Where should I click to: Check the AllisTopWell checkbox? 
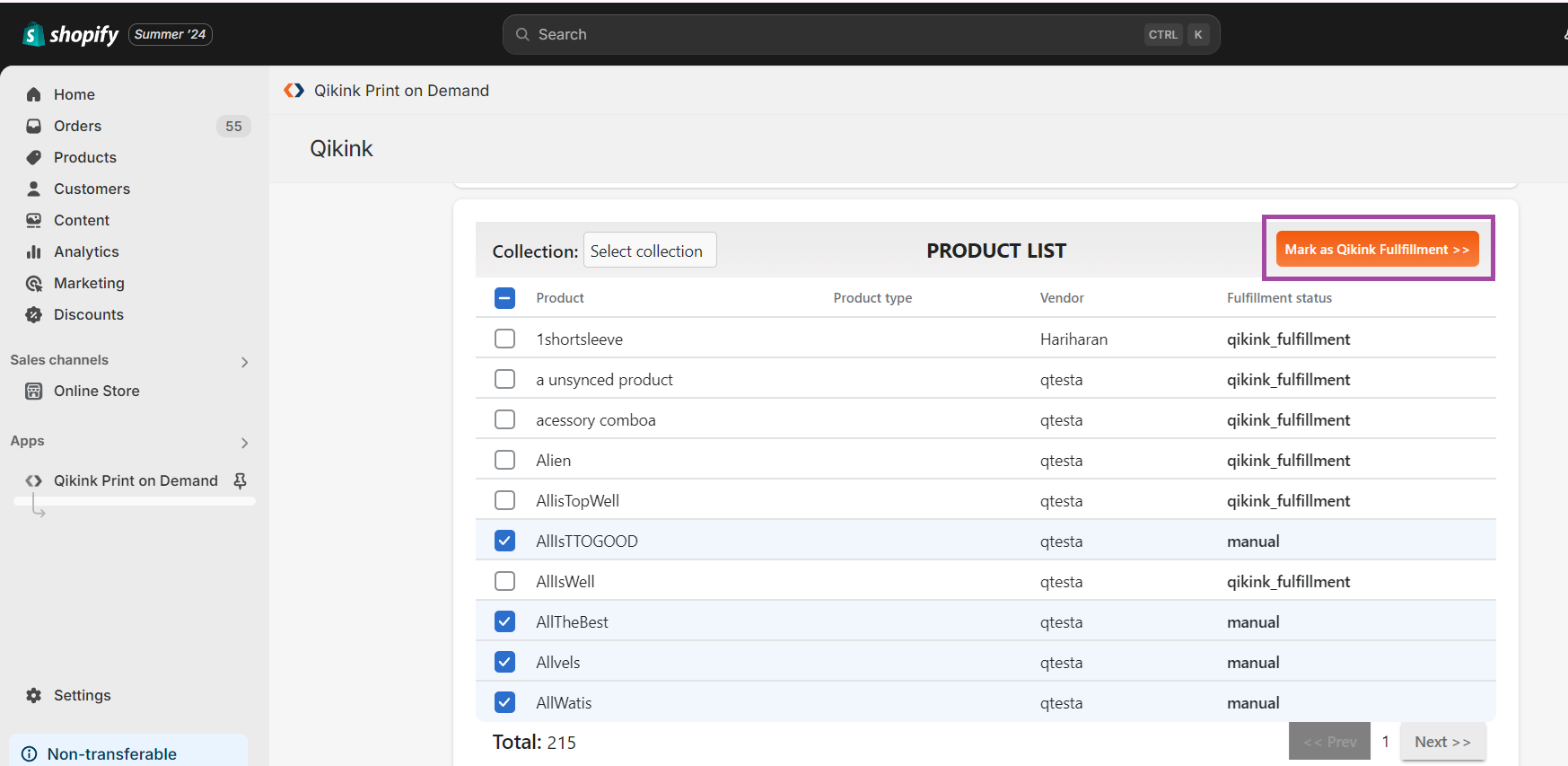pyautogui.click(x=505, y=500)
